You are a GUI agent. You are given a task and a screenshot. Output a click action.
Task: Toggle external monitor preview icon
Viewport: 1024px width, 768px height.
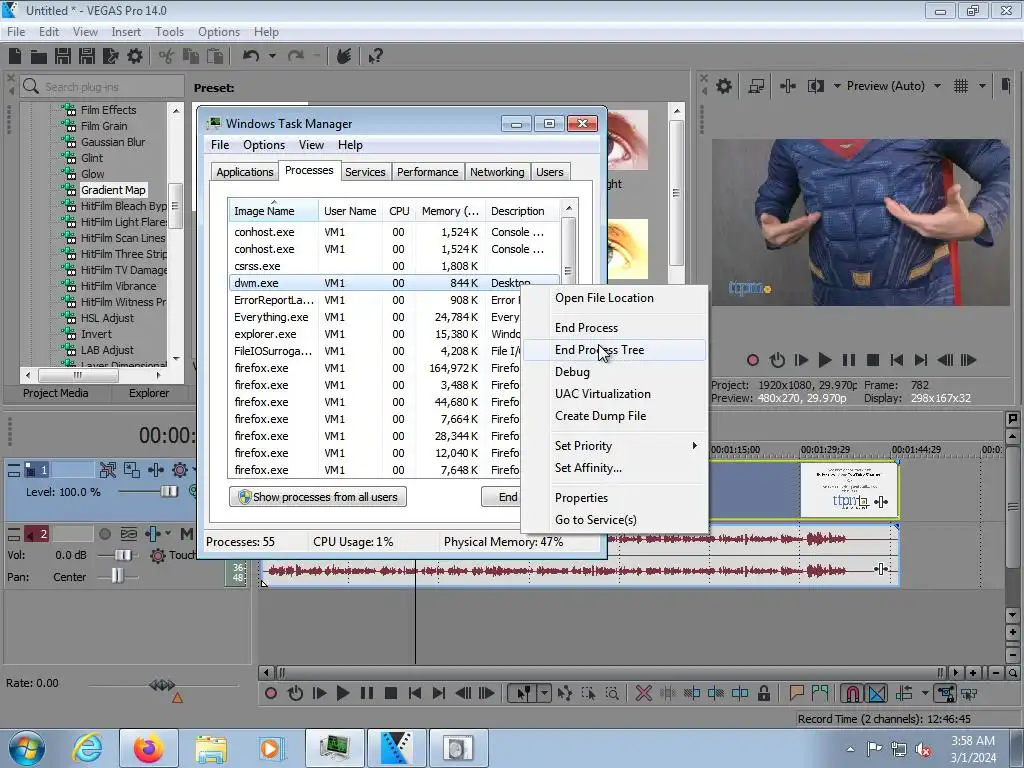[756, 86]
